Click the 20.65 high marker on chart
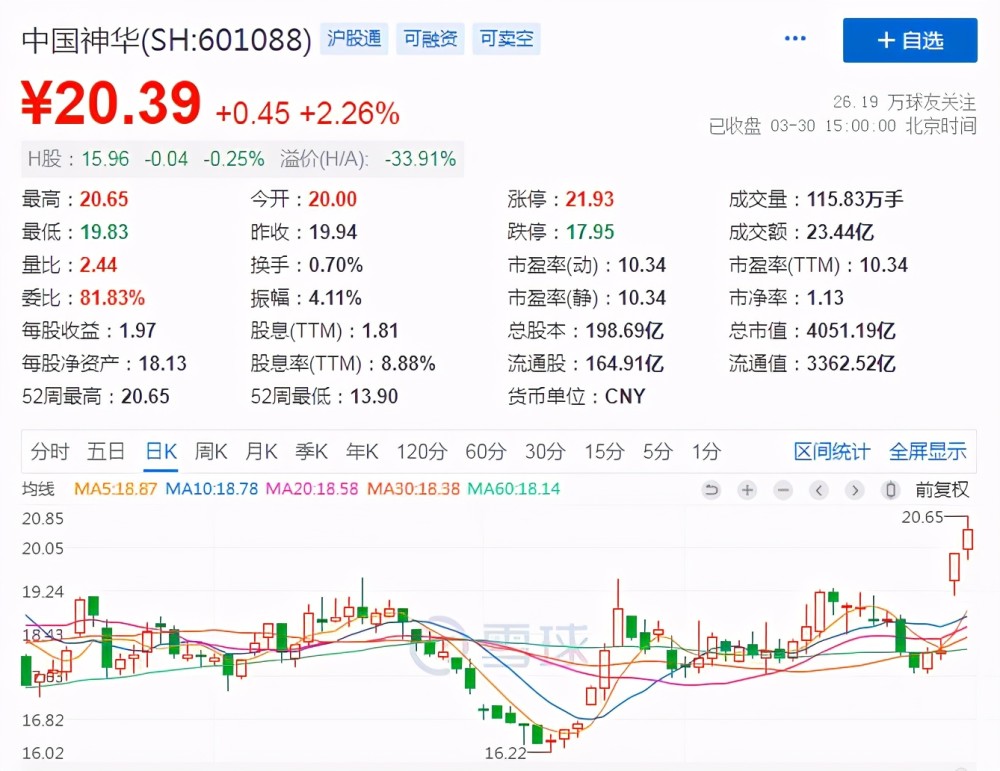1000x771 pixels. pyautogui.click(x=922, y=517)
